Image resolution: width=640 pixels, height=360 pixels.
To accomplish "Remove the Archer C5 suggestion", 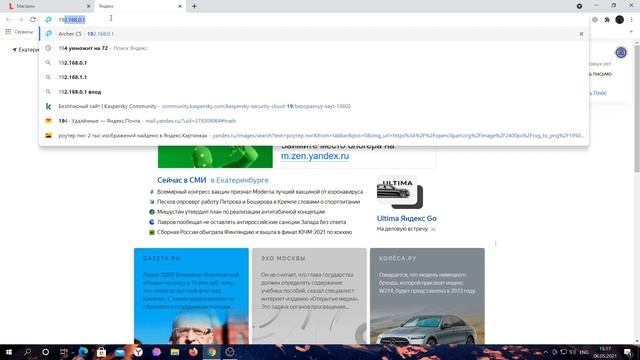I will click(581, 34).
